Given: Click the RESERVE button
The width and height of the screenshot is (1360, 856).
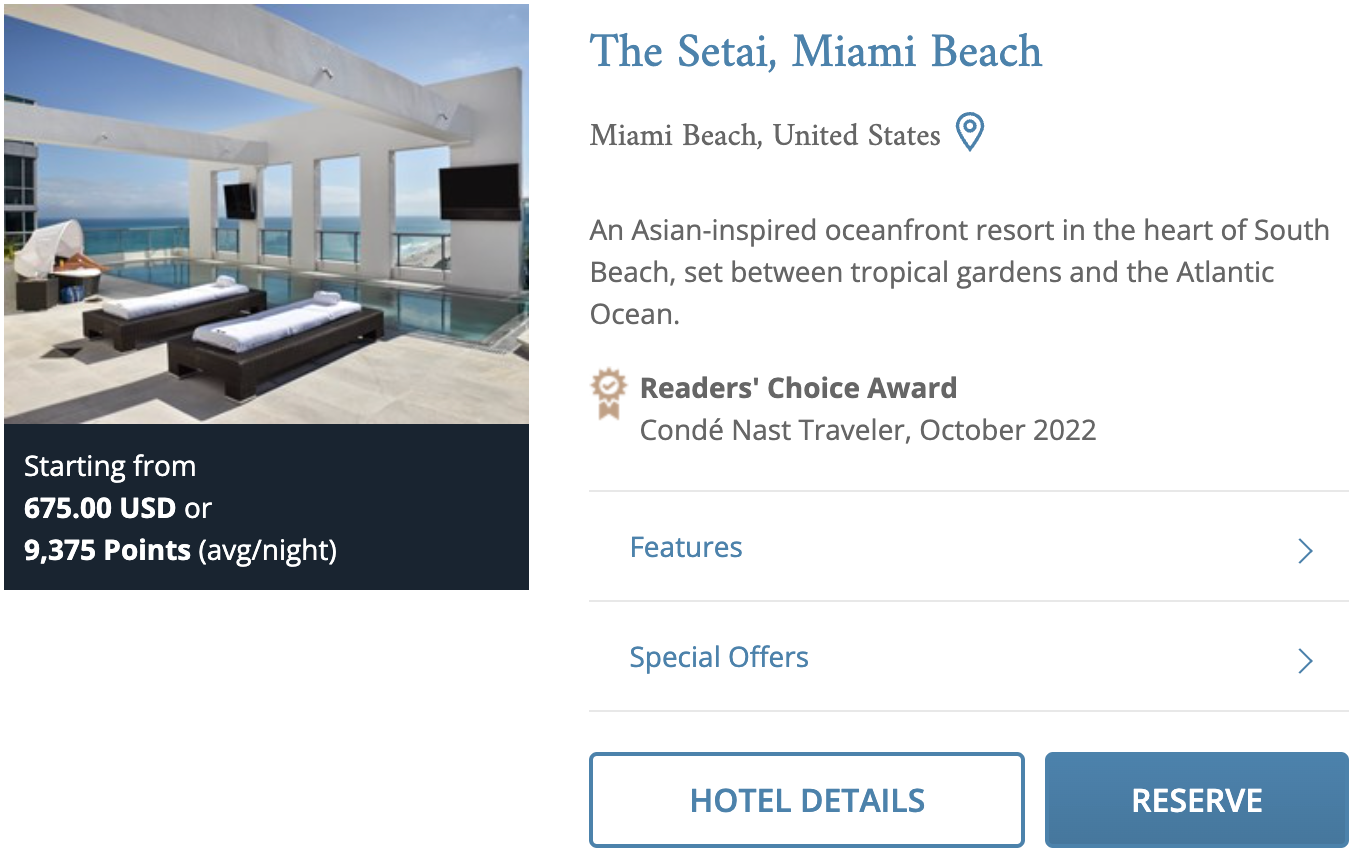Looking at the screenshot, I should (x=1196, y=799).
